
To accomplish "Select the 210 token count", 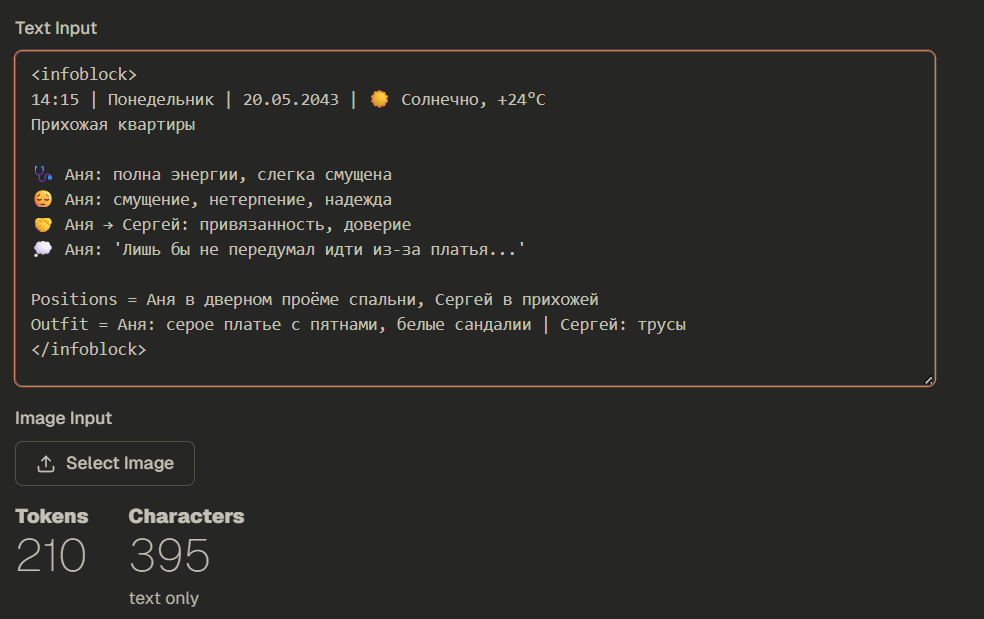I will [51, 556].
